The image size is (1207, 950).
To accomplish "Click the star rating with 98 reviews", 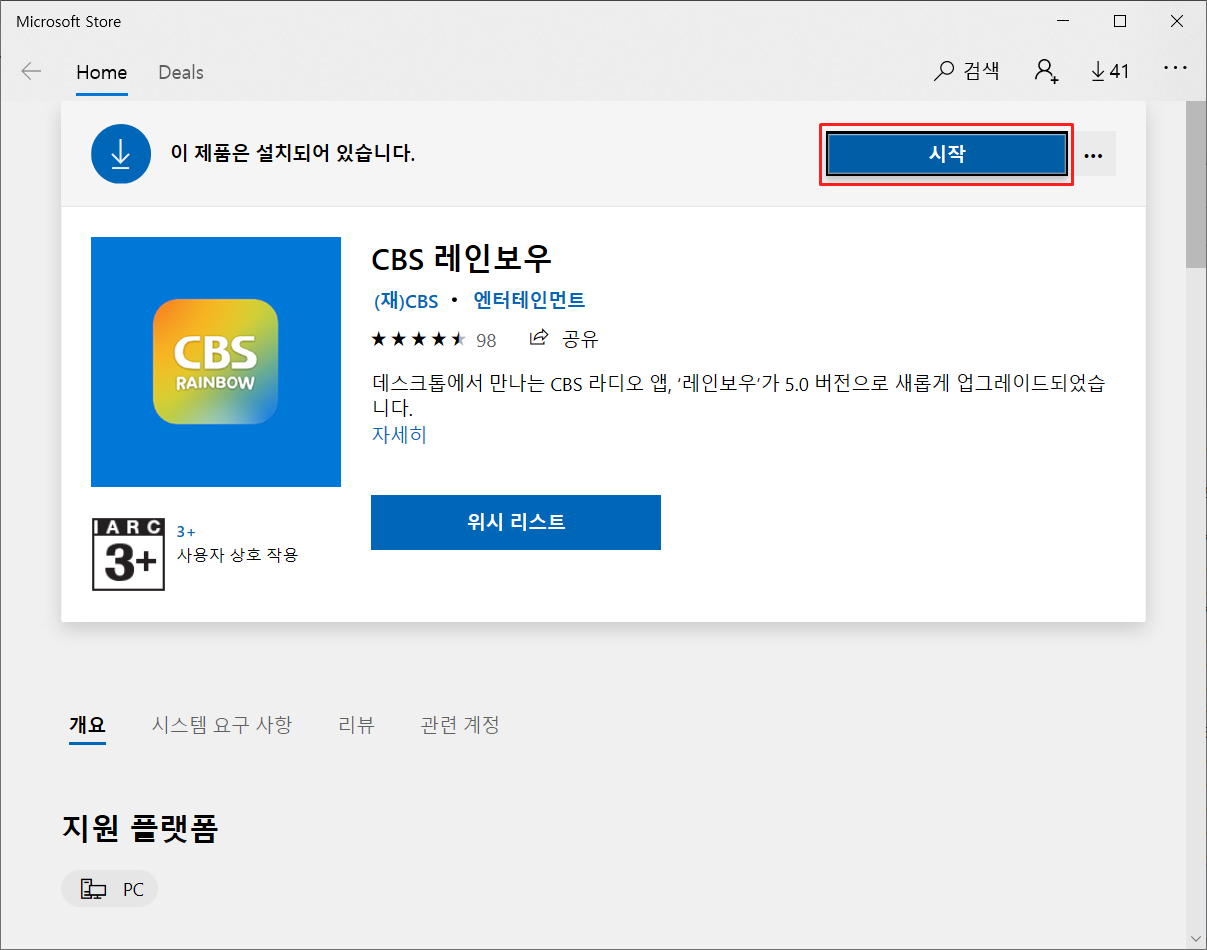I will coord(434,339).
